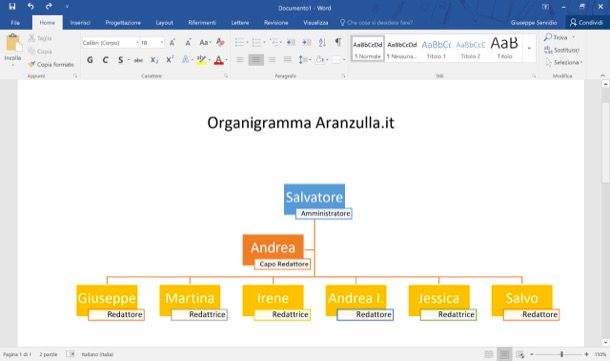610x361 pixels.
Task: Select the Titolo 1 style
Action: click(x=436, y=49)
